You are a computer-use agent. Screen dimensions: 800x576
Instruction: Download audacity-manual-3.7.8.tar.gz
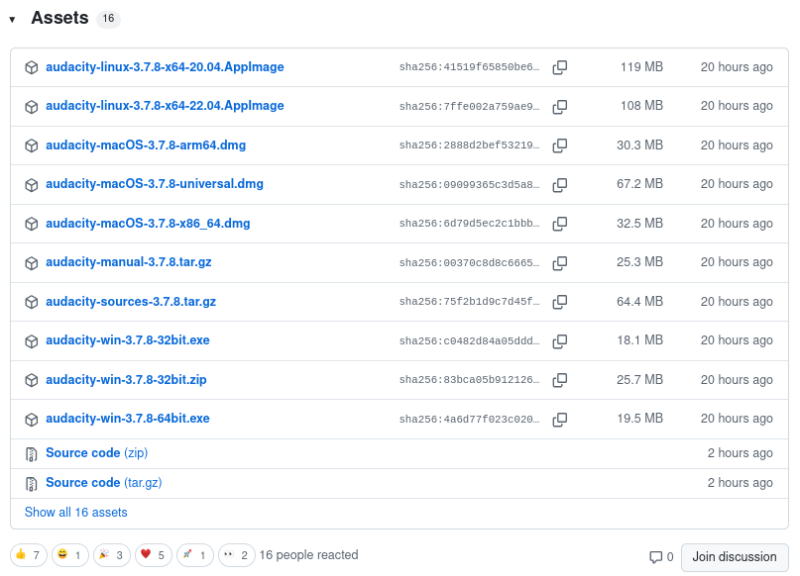point(129,262)
